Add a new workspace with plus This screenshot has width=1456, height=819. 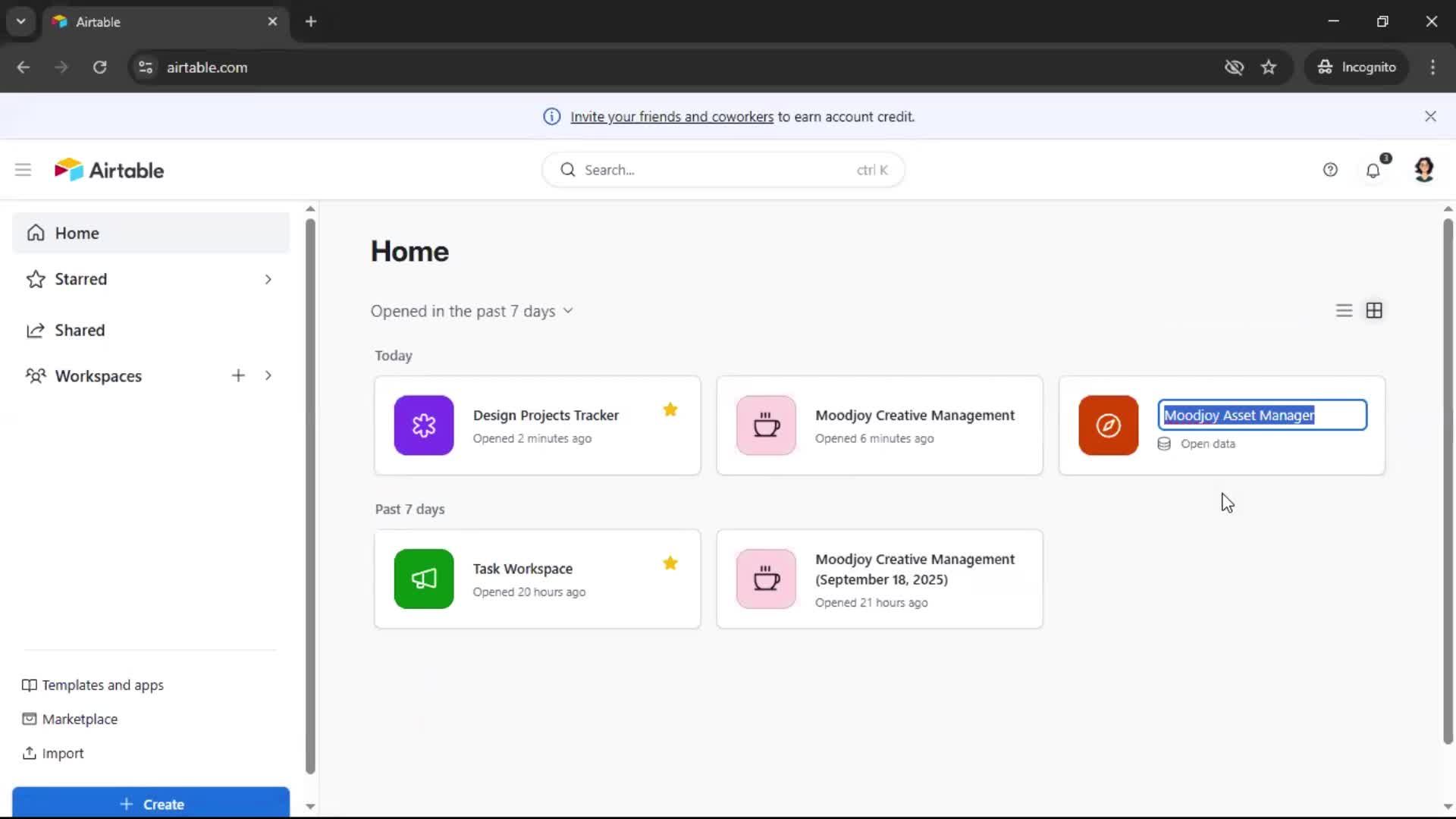coord(238,375)
